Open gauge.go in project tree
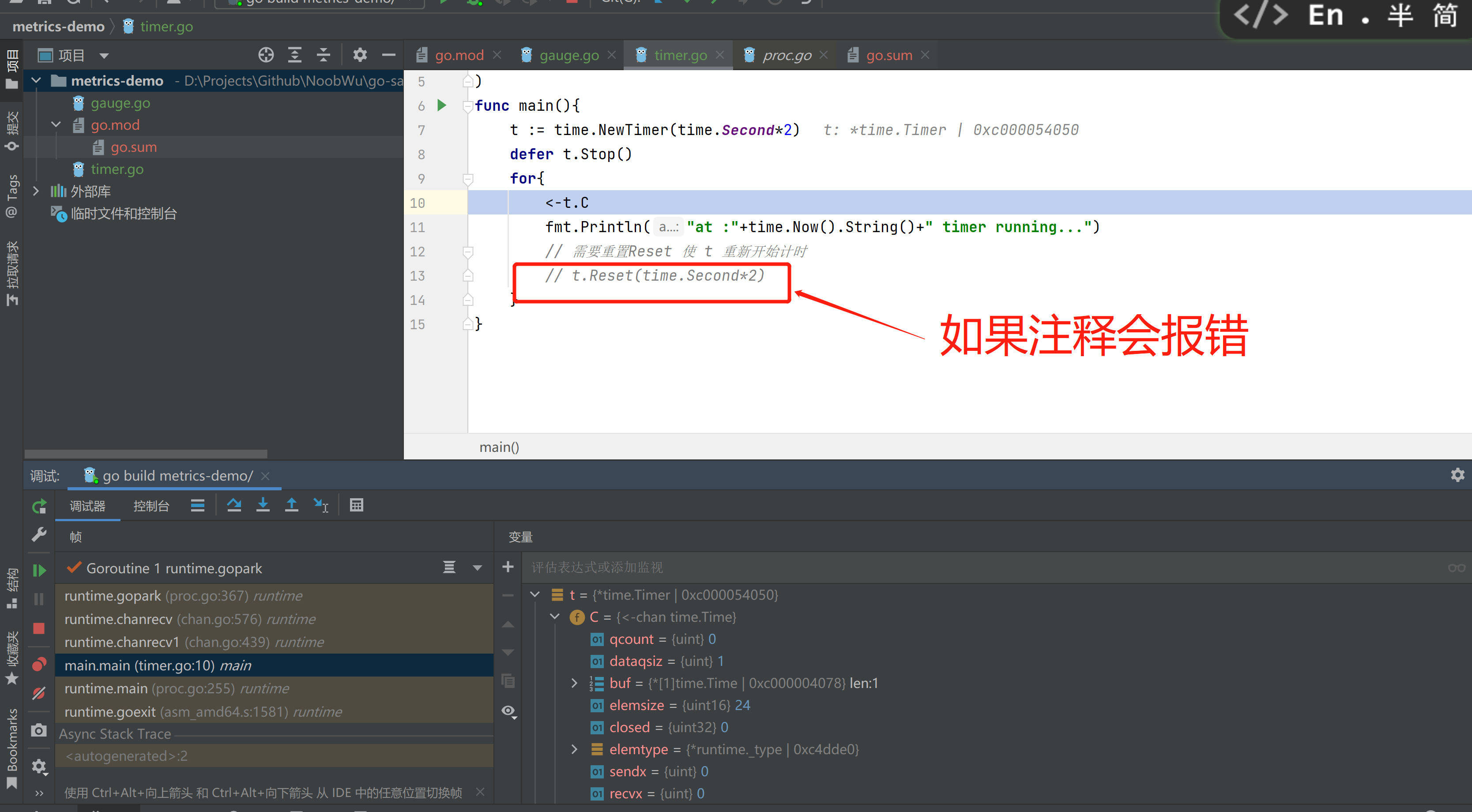 pyautogui.click(x=120, y=103)
